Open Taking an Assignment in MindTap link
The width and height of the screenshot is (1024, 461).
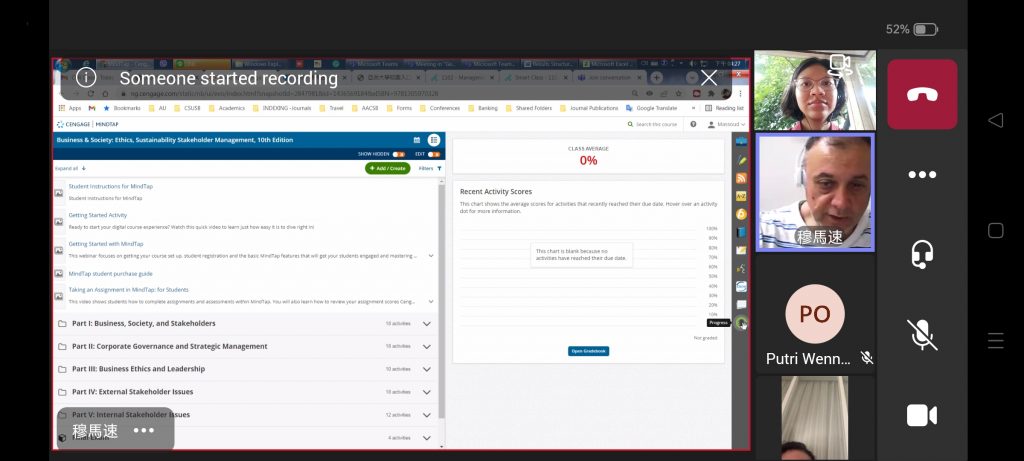[x=129, y=289]
